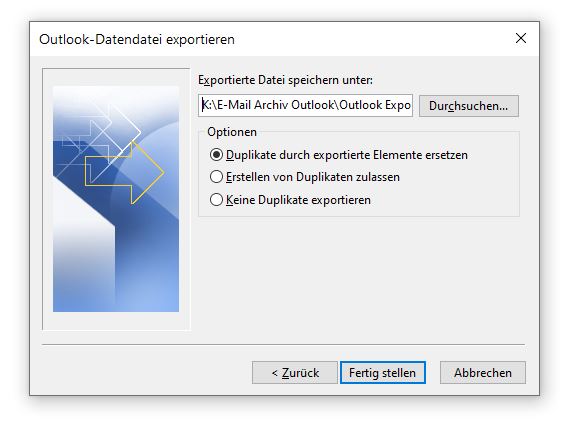Click the label text 'Duplikate durch exportierte Elemente ersetzen'
Viewport: 569px width, 423px height.
pos(347,155)
